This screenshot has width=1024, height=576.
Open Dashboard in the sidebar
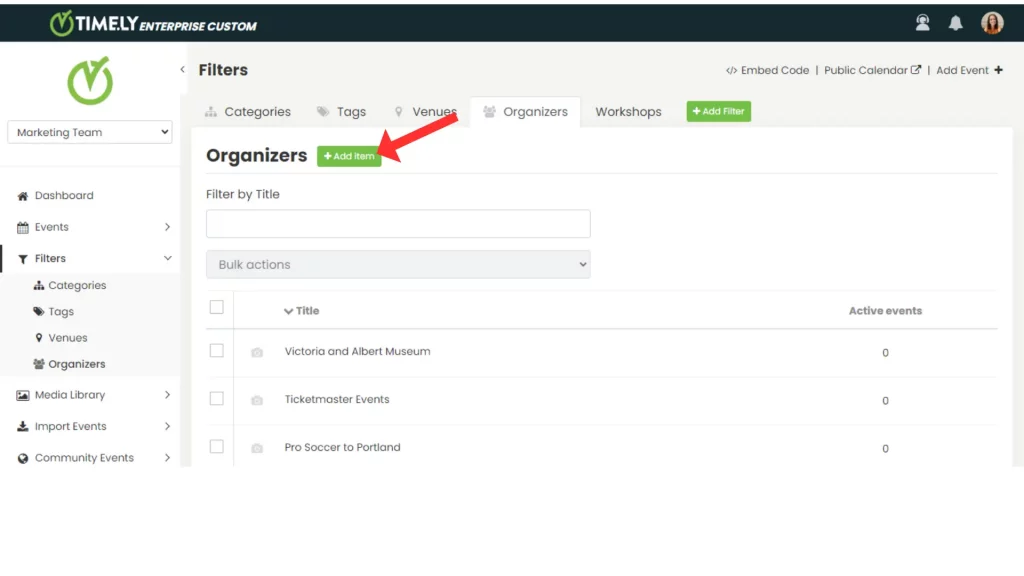click(64, 195)
